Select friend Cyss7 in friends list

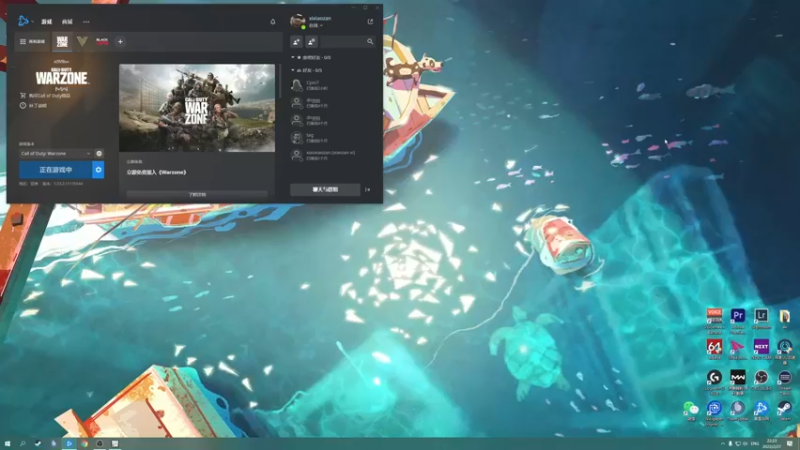click(x=332, y=85)
